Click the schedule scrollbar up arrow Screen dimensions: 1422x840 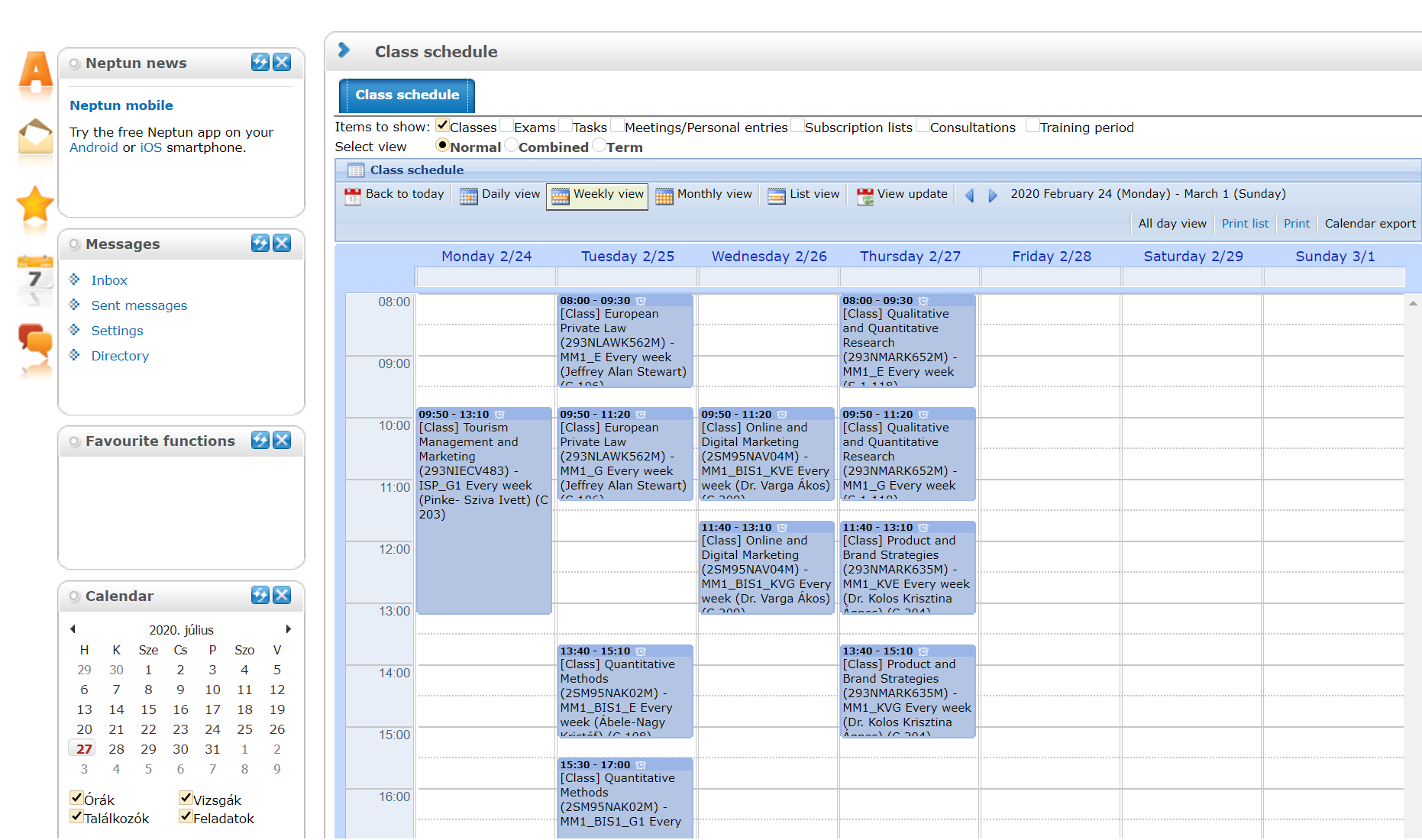(1413, 303)
